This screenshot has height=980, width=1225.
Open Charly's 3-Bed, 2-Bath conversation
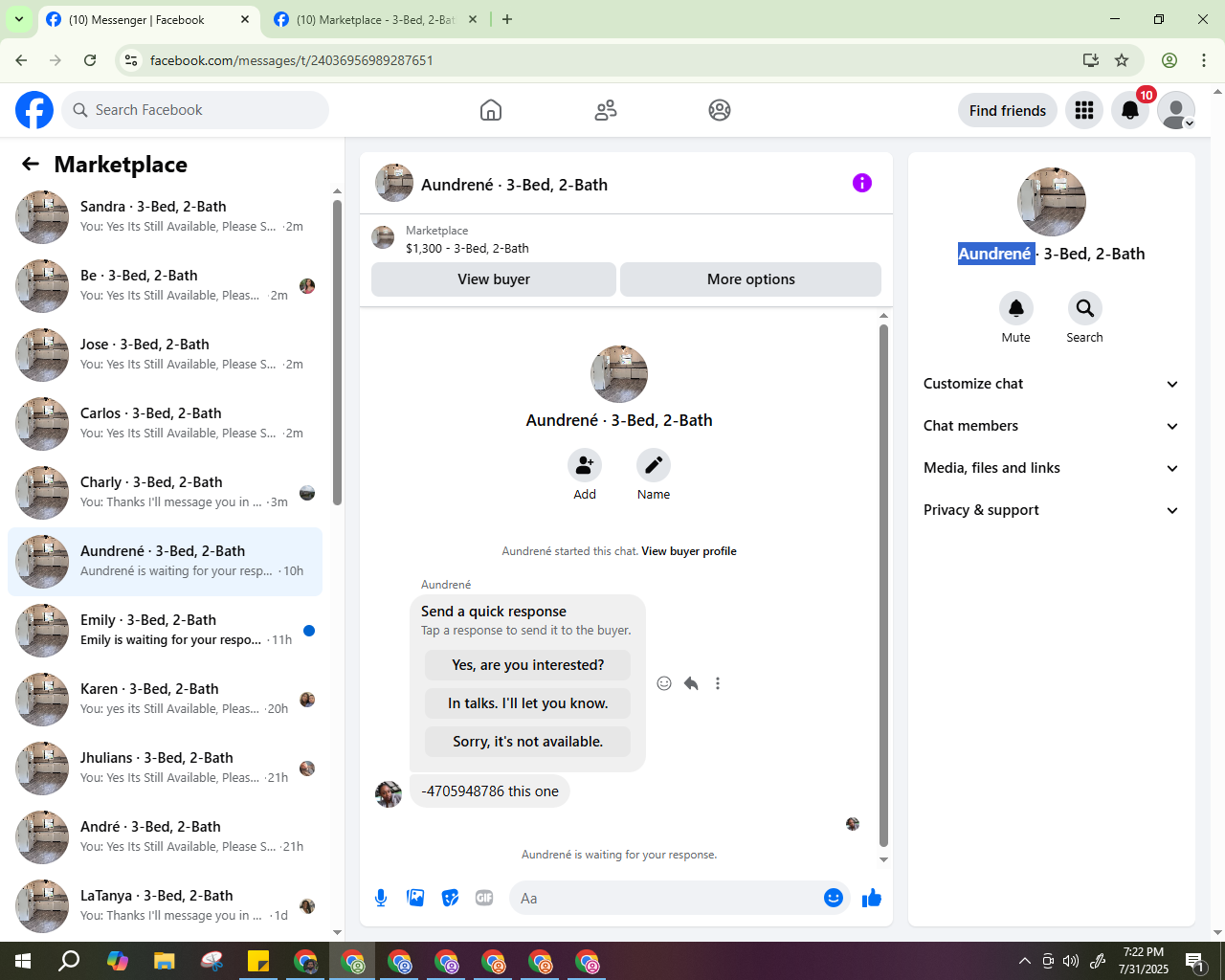165,493
